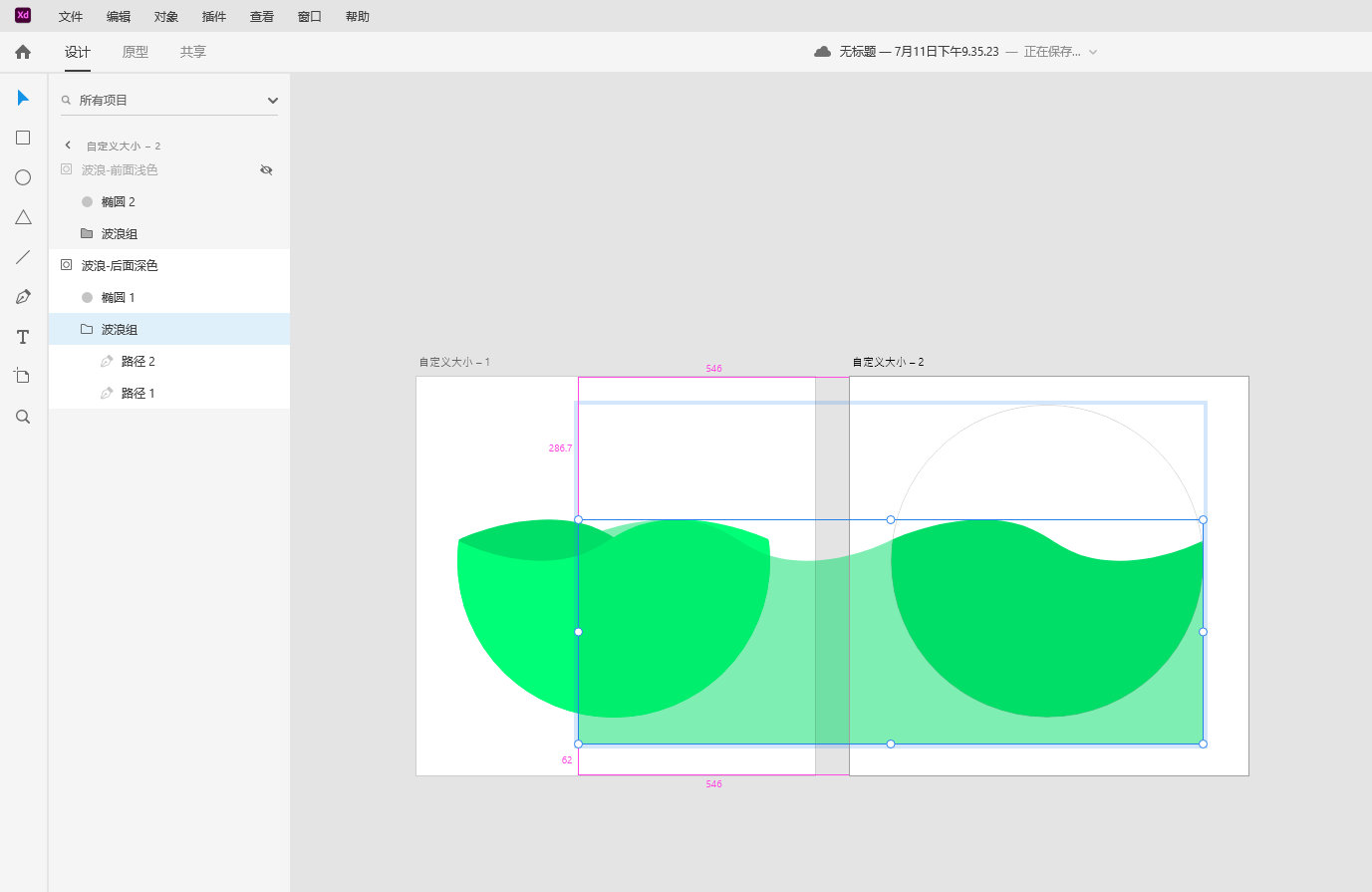Switch to the 设计 tab

pos(78,52)
